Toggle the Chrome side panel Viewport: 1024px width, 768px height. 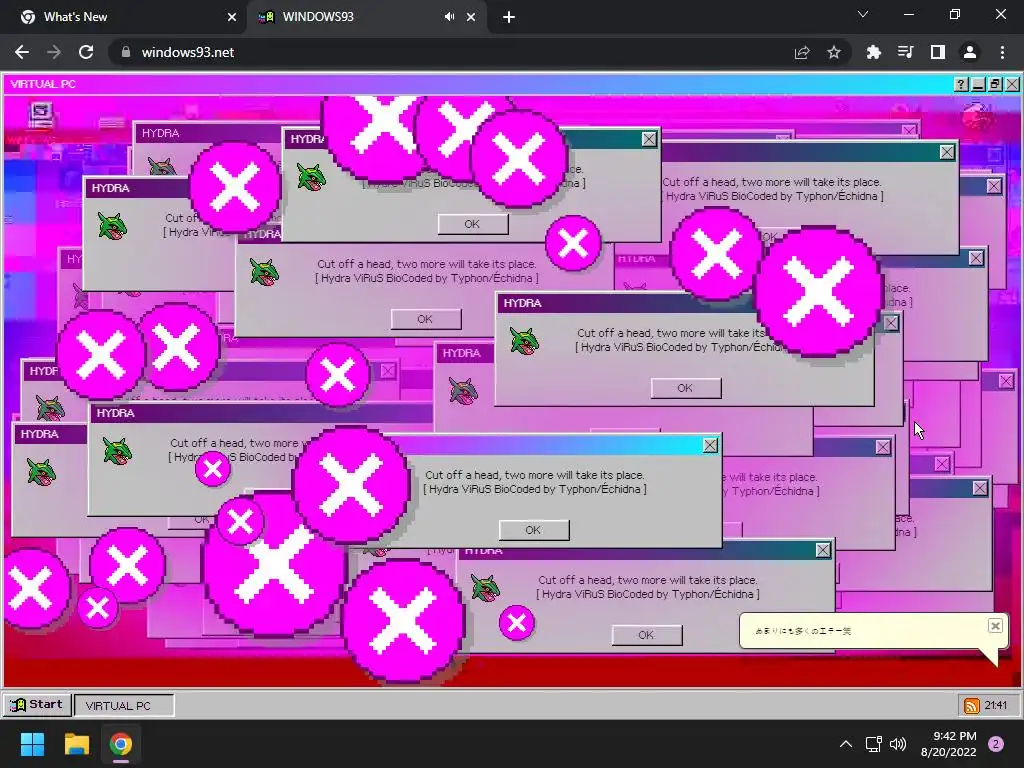click(938, 52)
